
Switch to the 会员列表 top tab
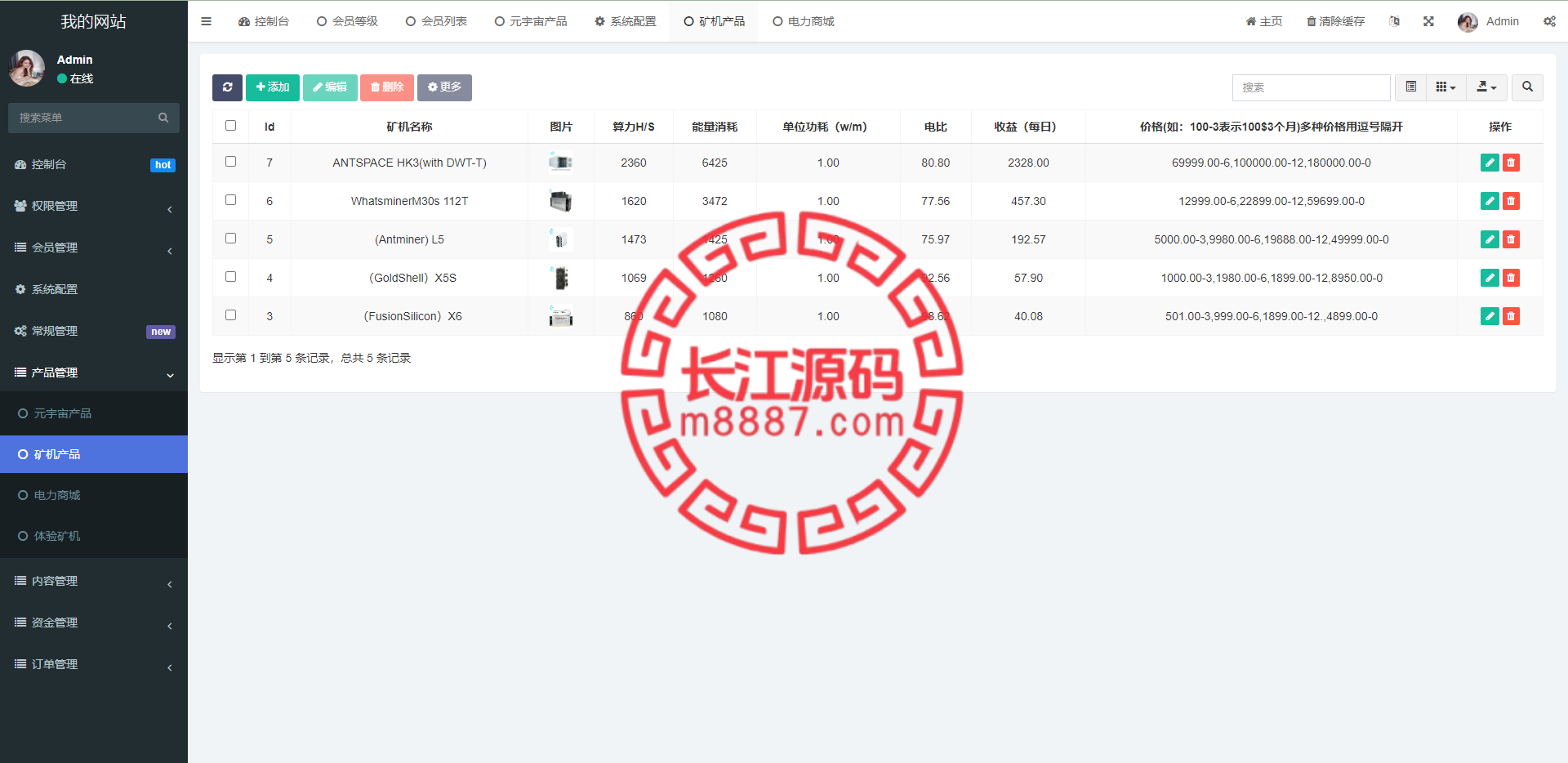(x=436, y=21)
